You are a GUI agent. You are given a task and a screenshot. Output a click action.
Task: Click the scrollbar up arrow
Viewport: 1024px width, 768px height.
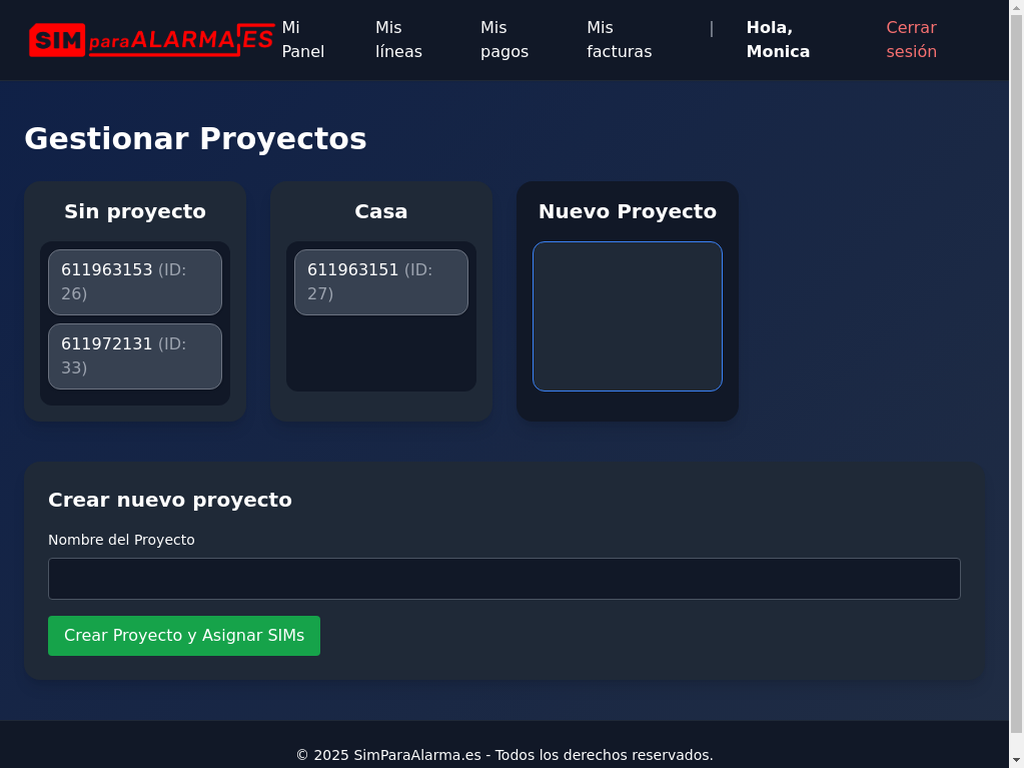(1016, 7)
